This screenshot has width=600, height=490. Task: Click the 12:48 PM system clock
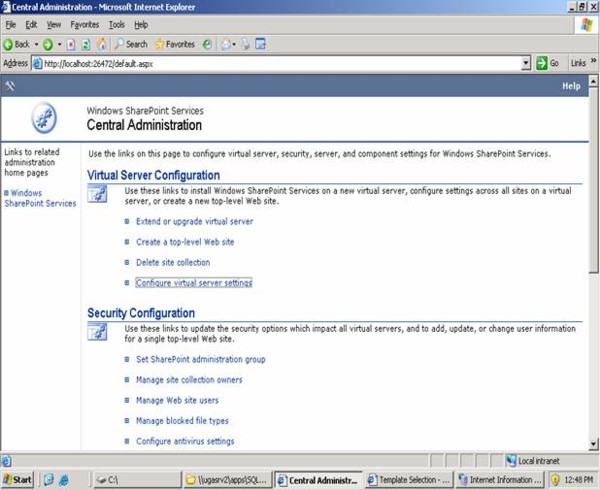tap(579, 480)
